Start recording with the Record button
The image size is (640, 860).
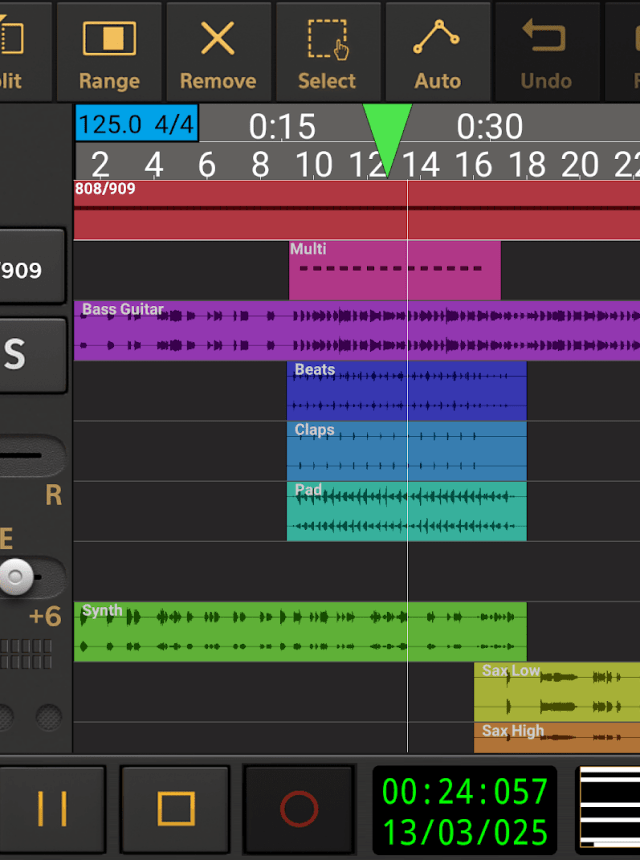point(299,808)
